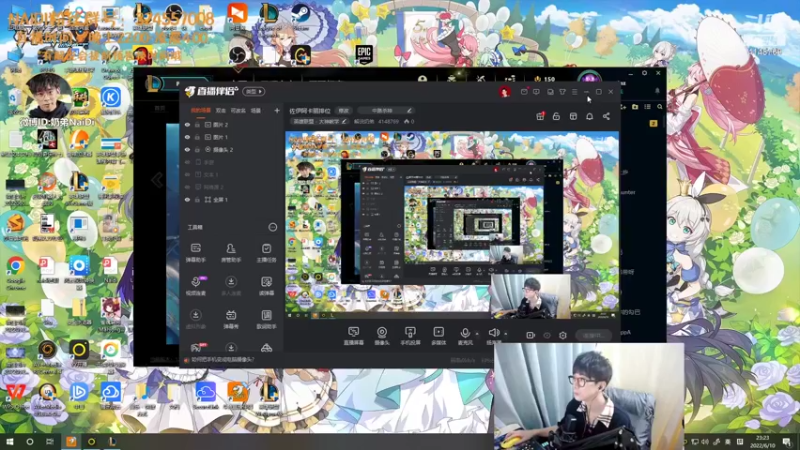The image size is (800, 450).
Task: Open the 房管助手 tool
Action: tap(231, 253)
